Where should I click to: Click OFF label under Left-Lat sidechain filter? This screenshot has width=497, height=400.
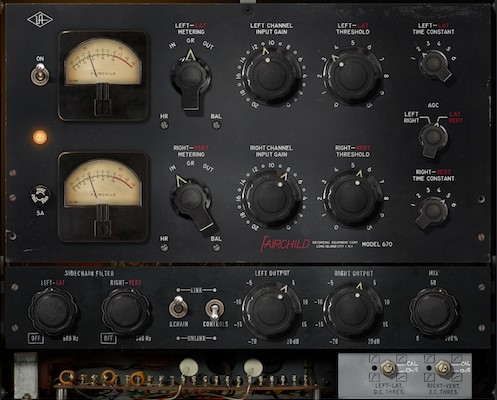point(36,338)
